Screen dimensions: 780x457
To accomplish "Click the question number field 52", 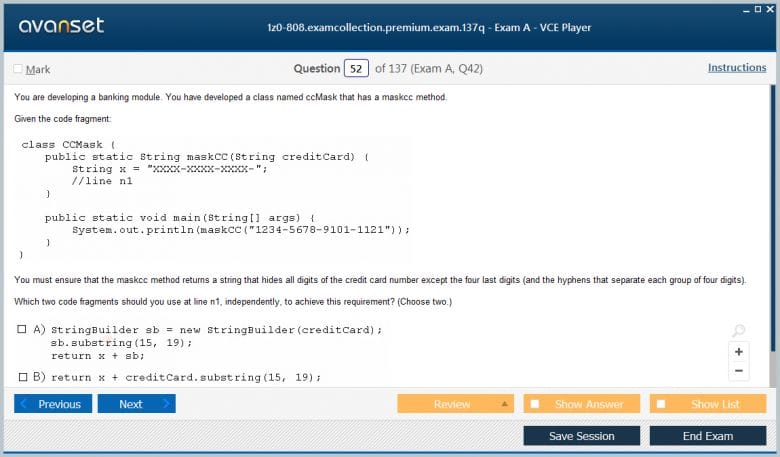I will [x=356, y=69].
